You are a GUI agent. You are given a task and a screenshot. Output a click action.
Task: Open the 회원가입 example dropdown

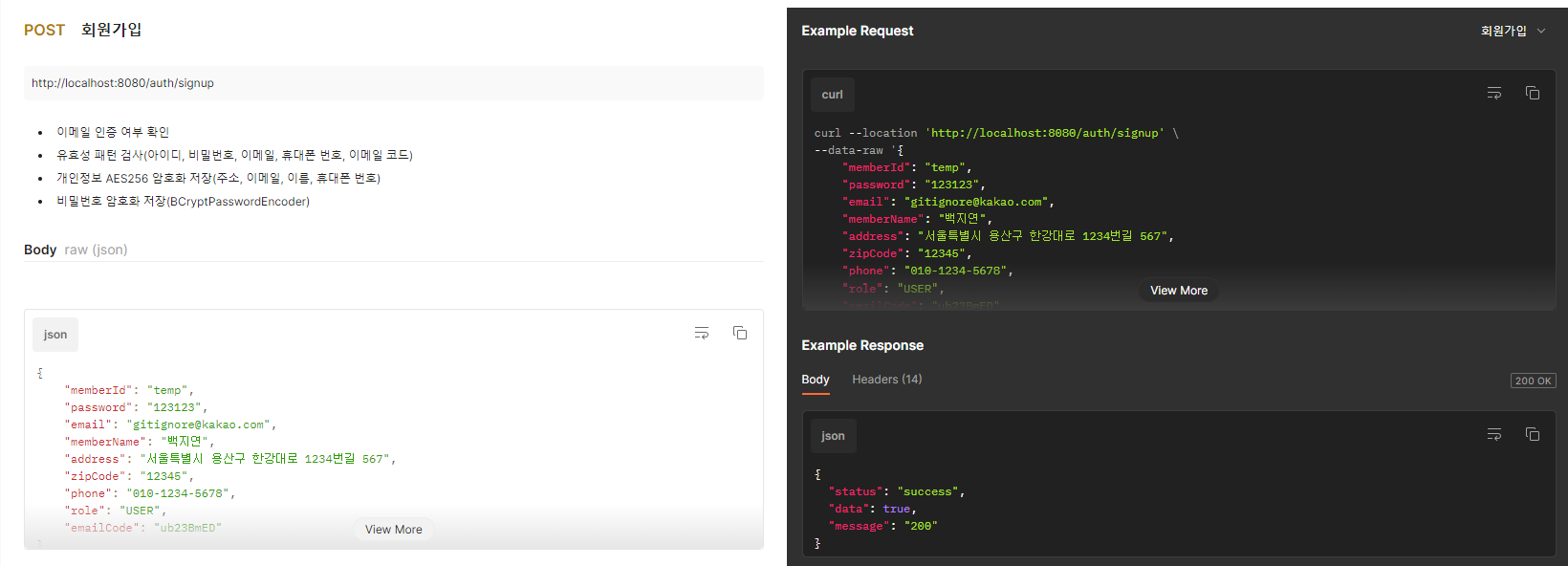pyautogui.click(x=1513, y=31)
